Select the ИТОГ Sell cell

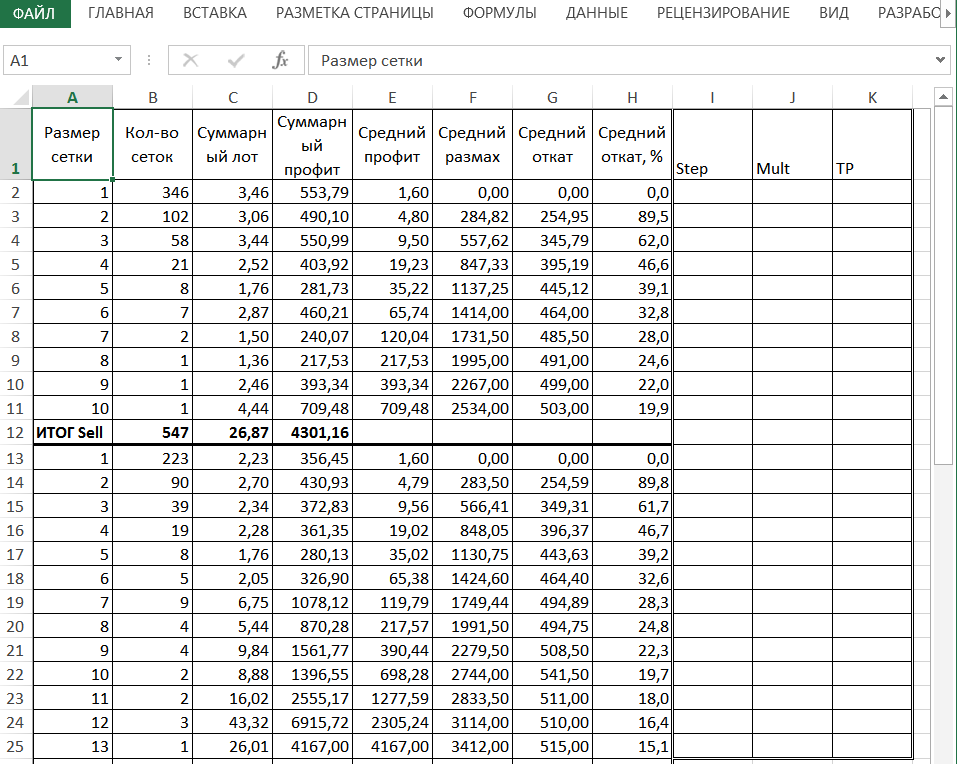pyautogui.click(x=72, y=433)
